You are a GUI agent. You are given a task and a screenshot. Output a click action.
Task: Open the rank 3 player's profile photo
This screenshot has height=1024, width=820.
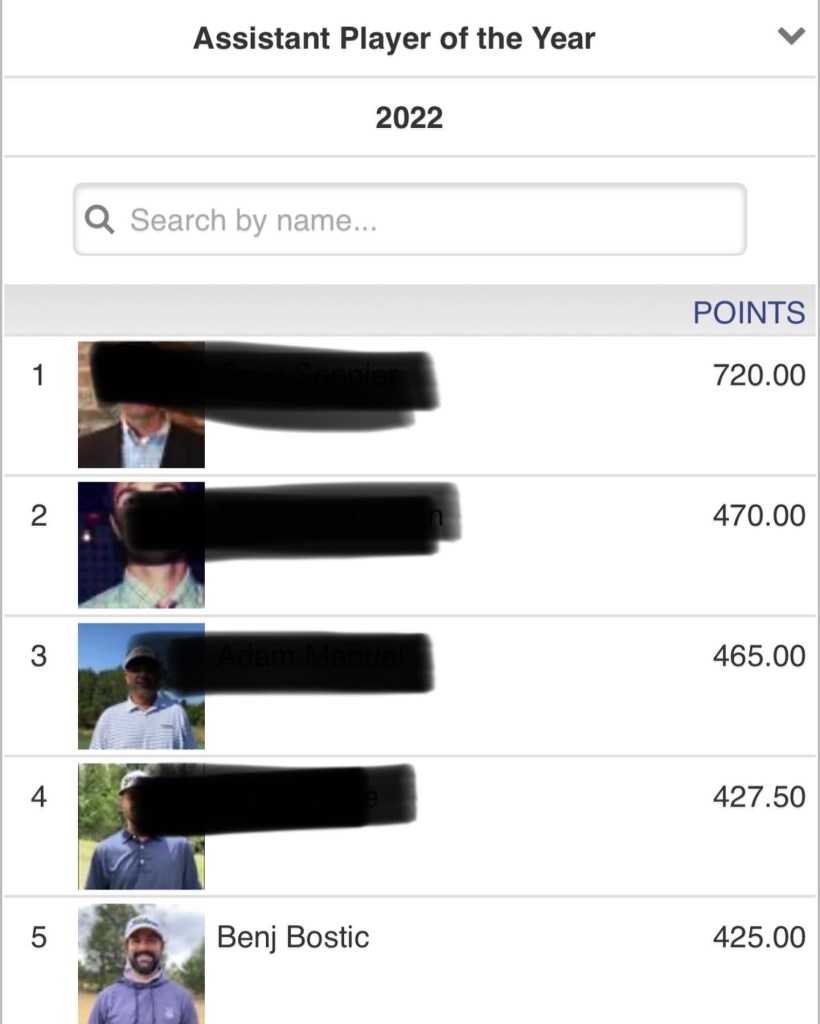[x=141, y=686]
